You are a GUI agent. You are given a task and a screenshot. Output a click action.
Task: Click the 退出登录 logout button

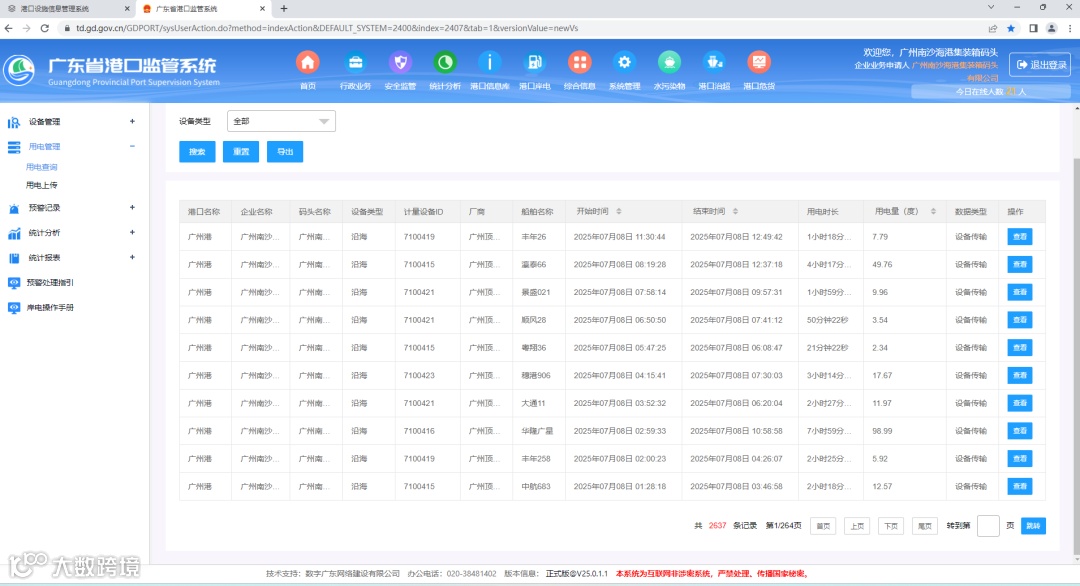[1040, 65]
